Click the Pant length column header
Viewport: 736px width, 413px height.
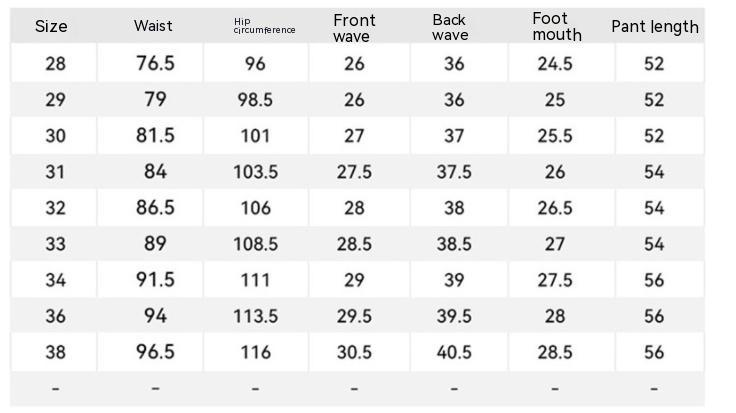[x=654, y=27]
